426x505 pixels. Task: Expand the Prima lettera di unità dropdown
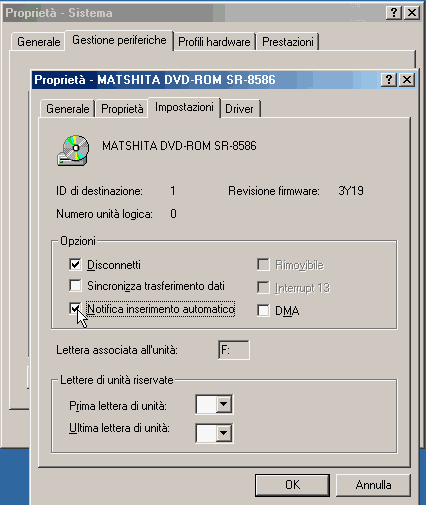(x=223, y=404)
